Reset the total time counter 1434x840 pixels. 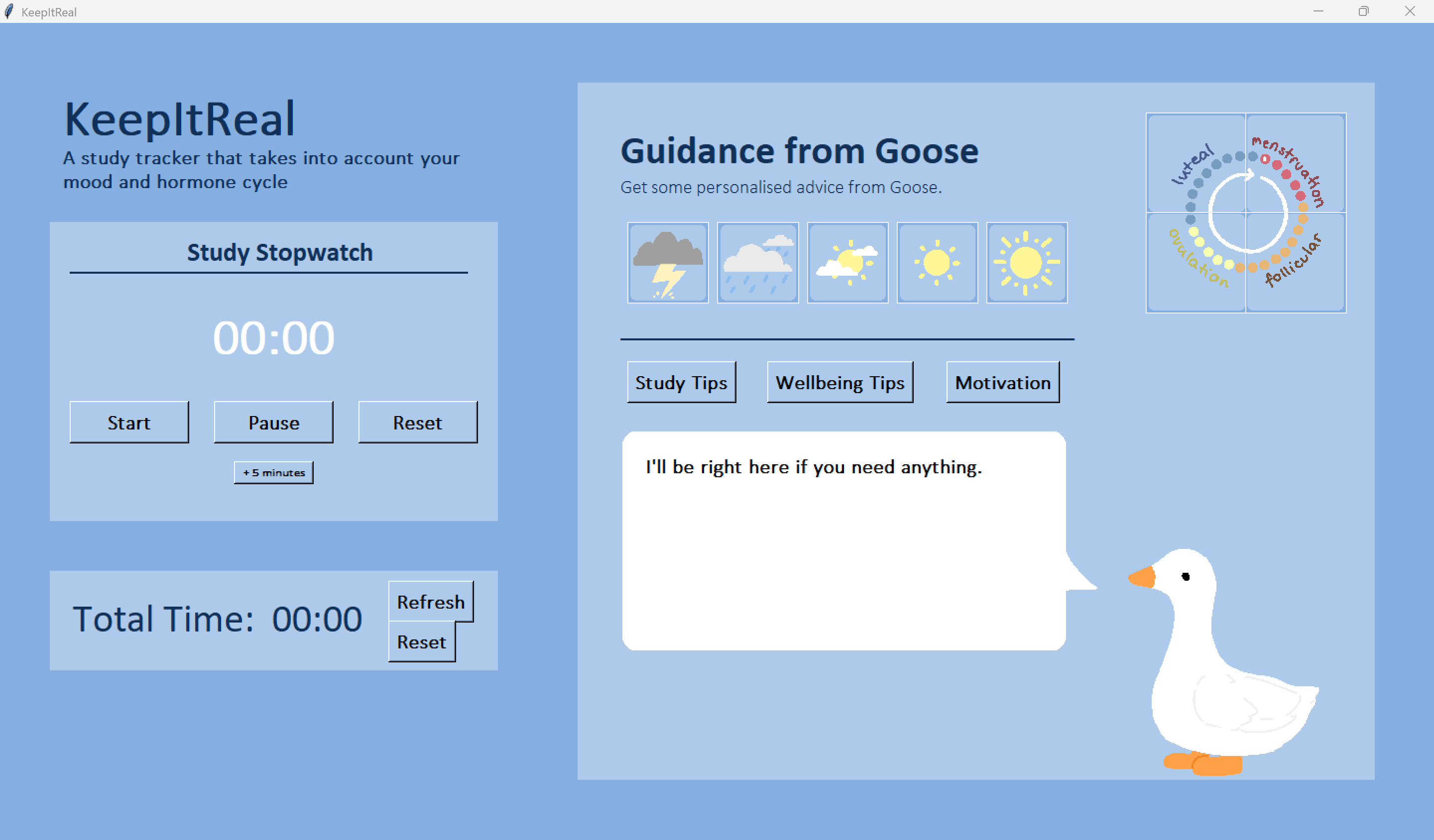tap(421, 641)
